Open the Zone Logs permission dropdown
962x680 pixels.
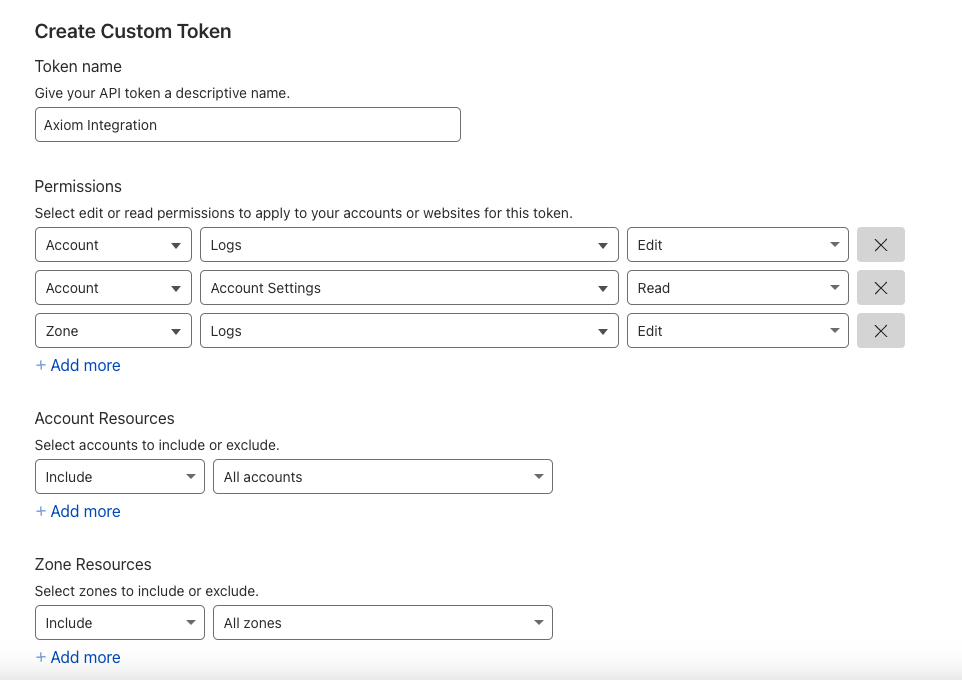[x=409, y=331]
